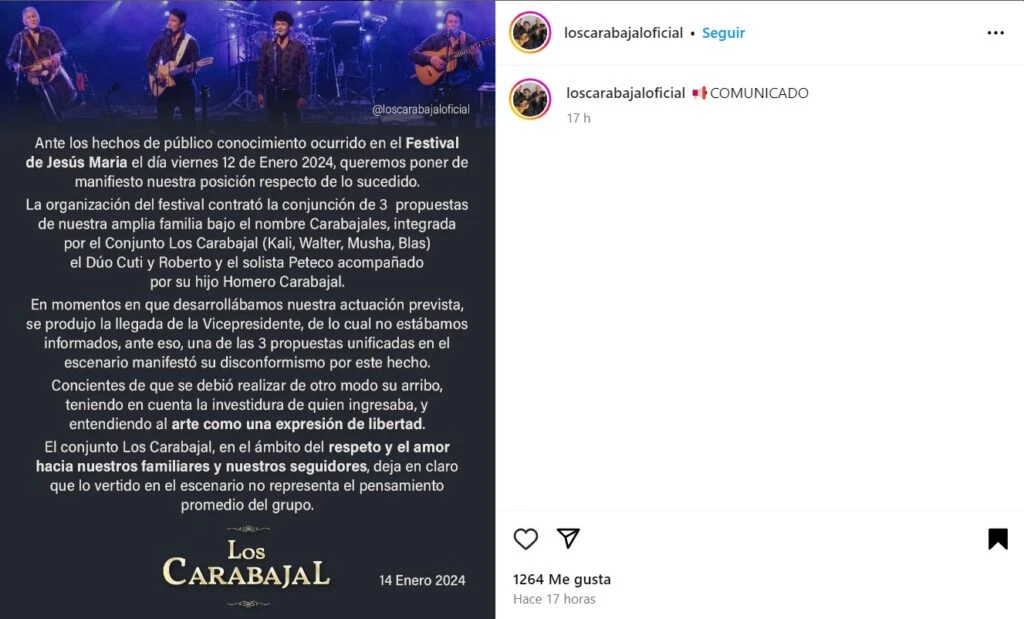Click the @loscarabajaloficial watermark on image
This screenshot has width=1024, height=619.
[421, 110]
